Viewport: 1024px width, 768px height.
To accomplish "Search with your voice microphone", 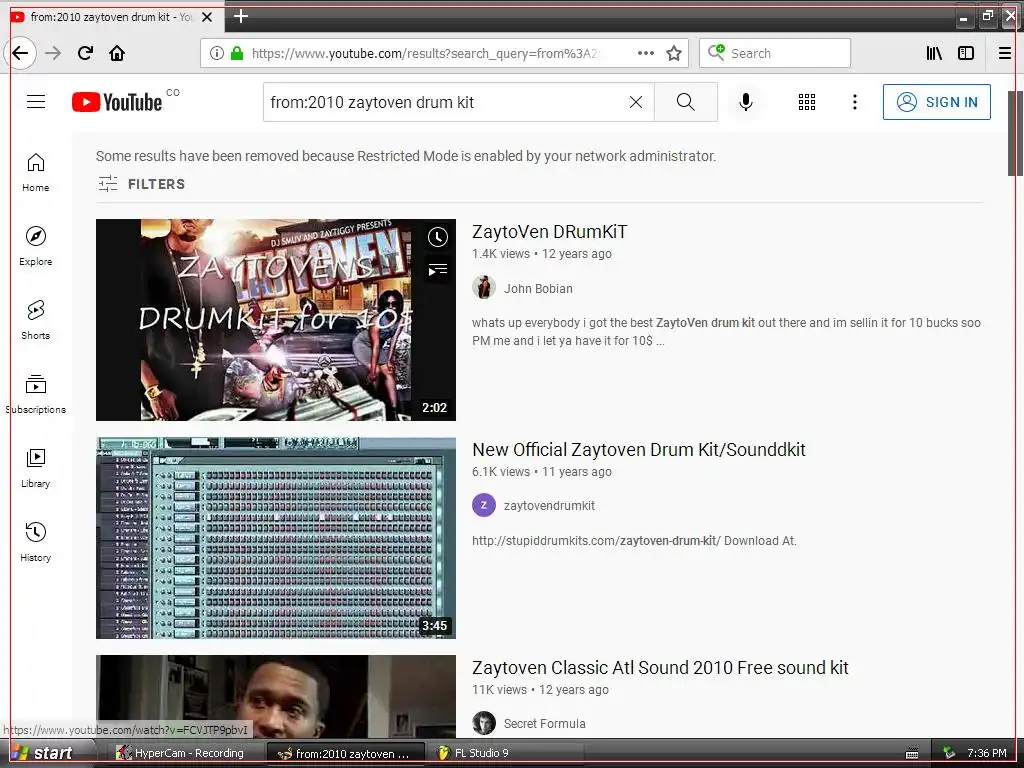I will pos(746,102).
